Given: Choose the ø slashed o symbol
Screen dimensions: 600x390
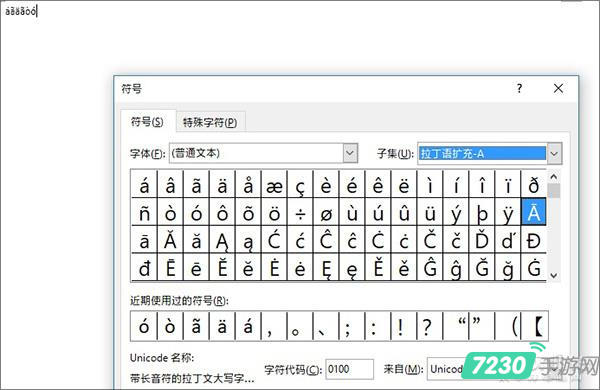Looking at the screenshot, I should tap(326, 212).
